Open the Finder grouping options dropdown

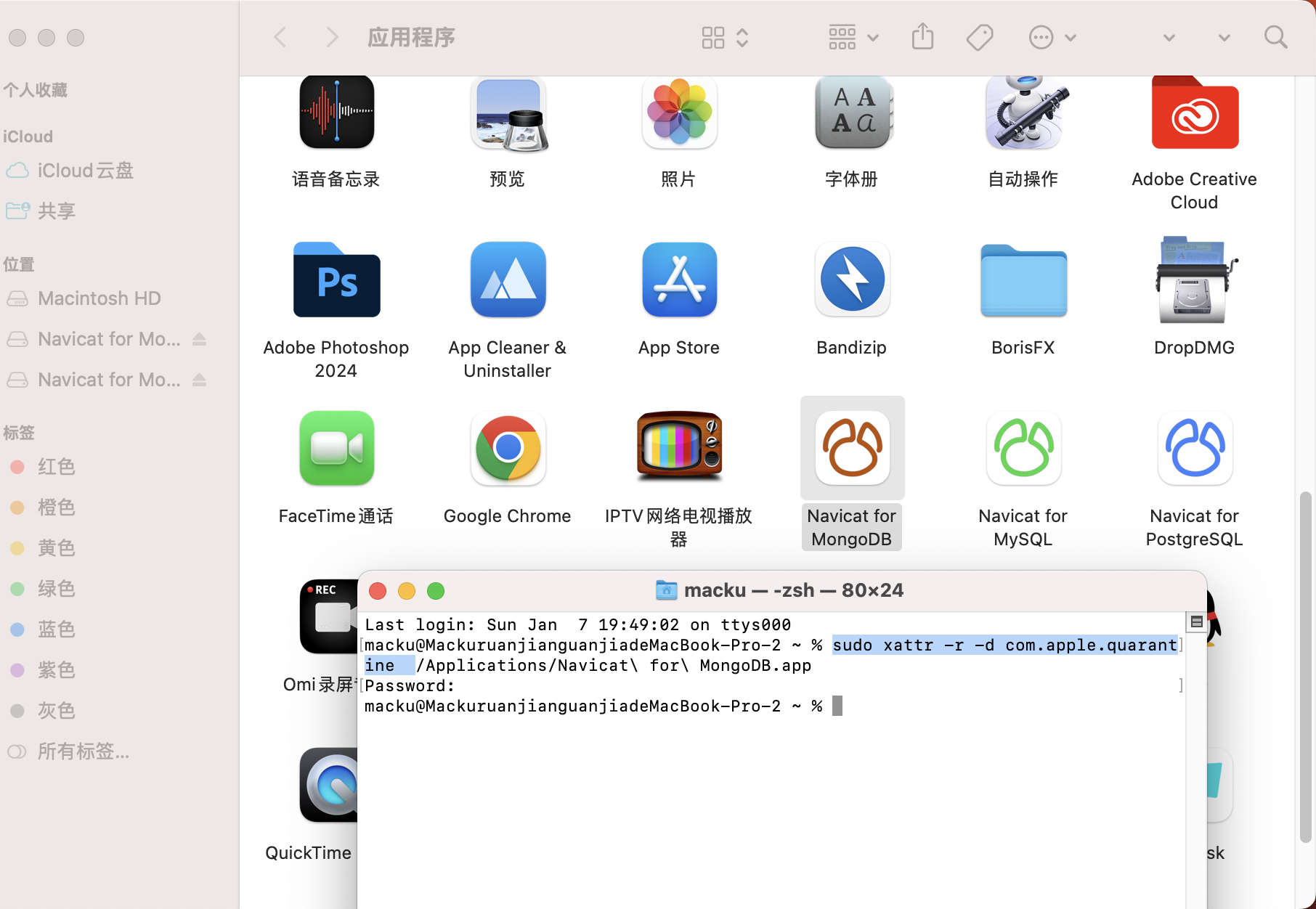pyautogui.click(x=853, y=37)
